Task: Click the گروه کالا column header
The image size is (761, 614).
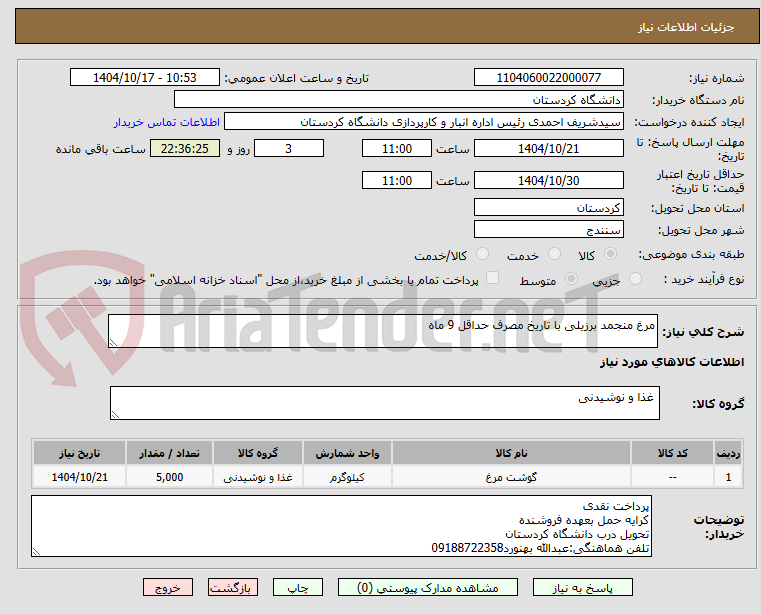Action: pos(258,453)
